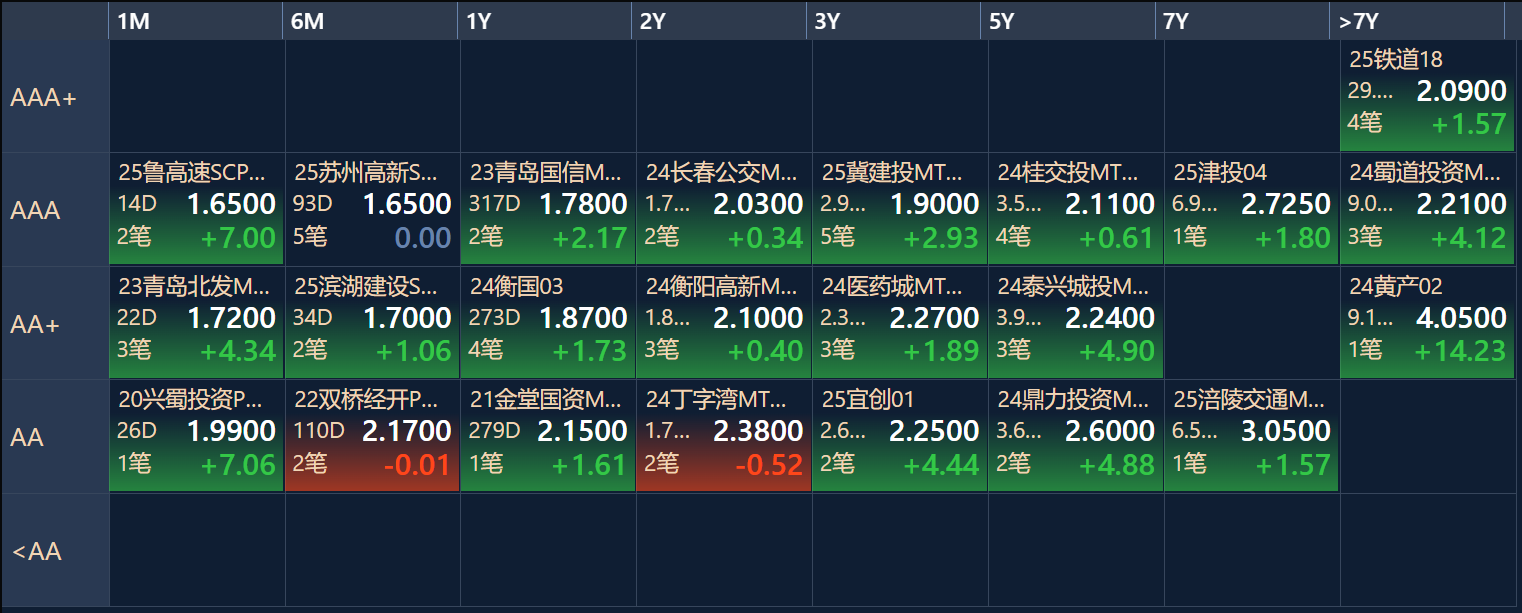Select the red 22双桥经开P bond tile
Viewport: 1522px width, 613px height.
372,436
